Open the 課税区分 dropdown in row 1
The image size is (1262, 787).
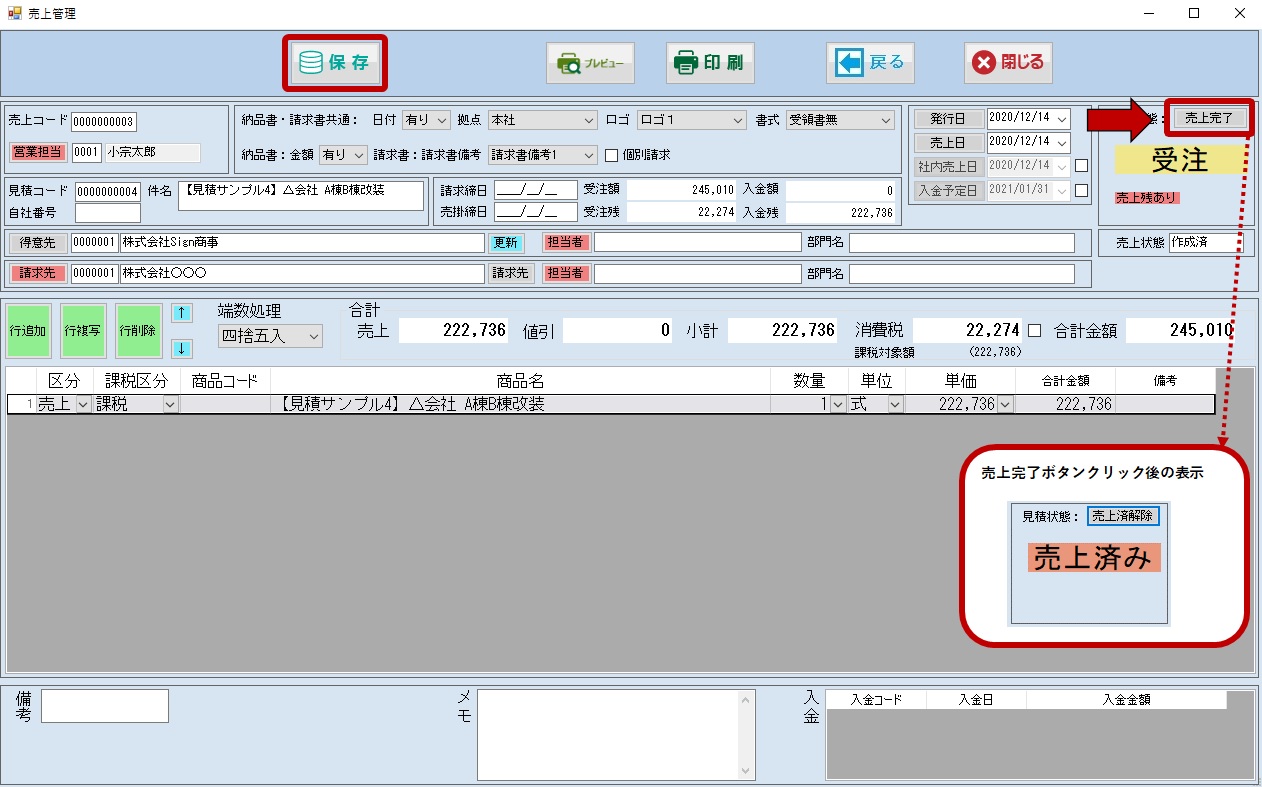tap(170, 404)
